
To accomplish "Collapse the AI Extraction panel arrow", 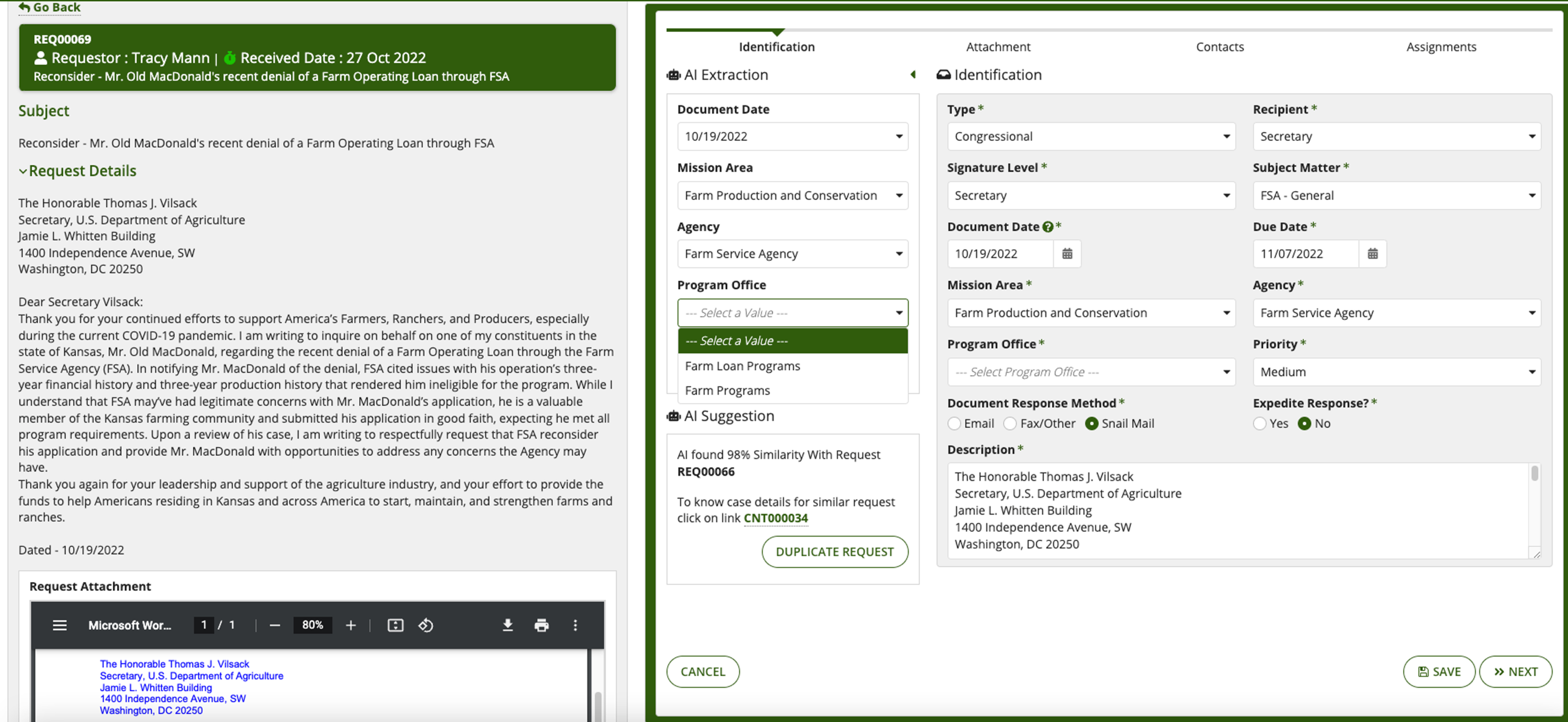I will (x=913, y=74).
